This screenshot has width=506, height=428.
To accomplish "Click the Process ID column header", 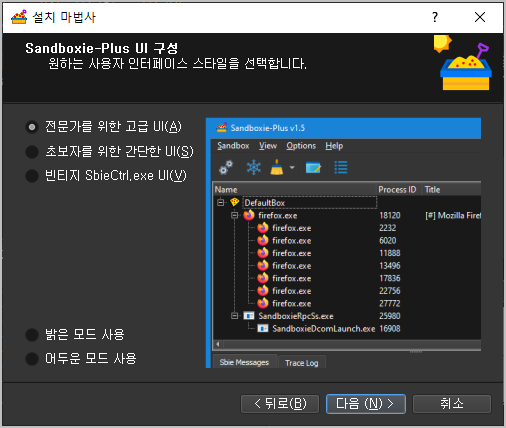I will 399,190.
